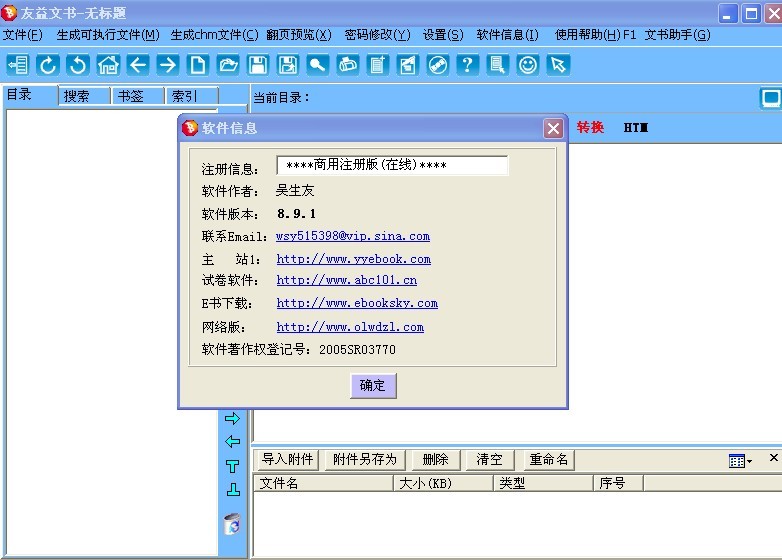Click the 导入附件 button
This screenshot has height=560, width=782.
pos(287,460)
